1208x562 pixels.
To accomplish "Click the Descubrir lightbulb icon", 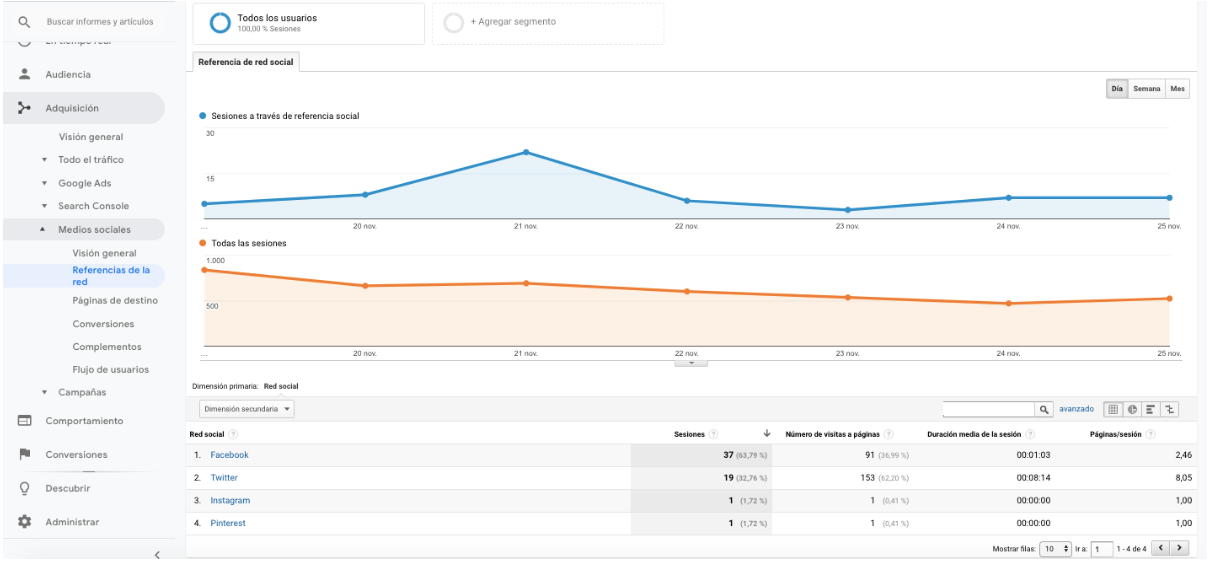I will pos(25,488).
